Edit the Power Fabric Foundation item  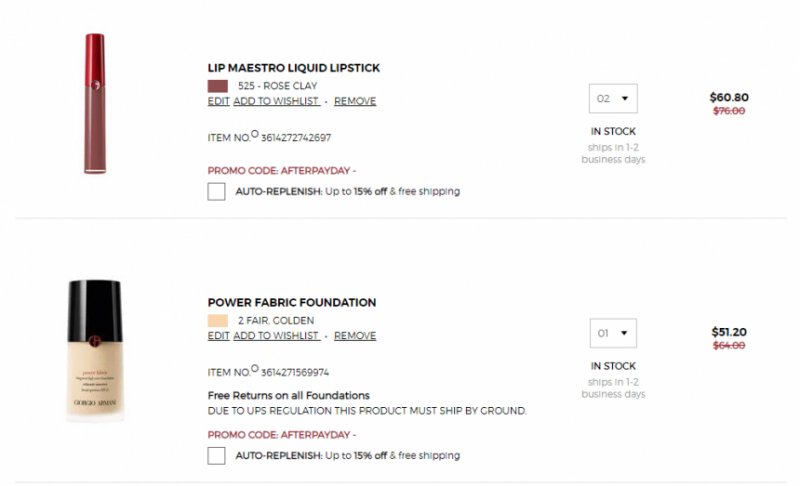[x=218, y=336]
